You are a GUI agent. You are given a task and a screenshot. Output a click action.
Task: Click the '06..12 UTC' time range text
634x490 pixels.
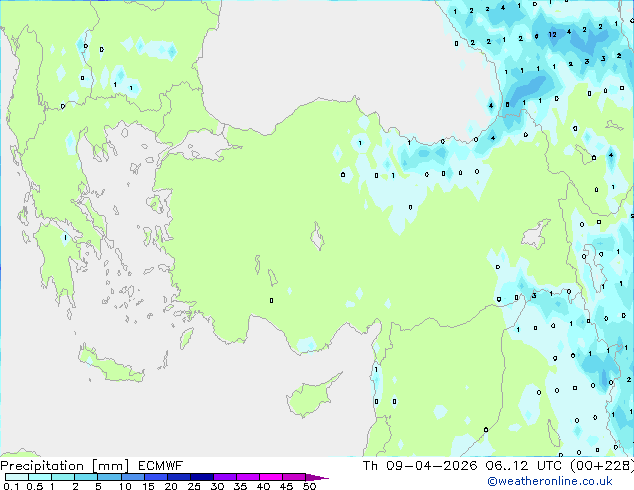click(x=524, y=466)
